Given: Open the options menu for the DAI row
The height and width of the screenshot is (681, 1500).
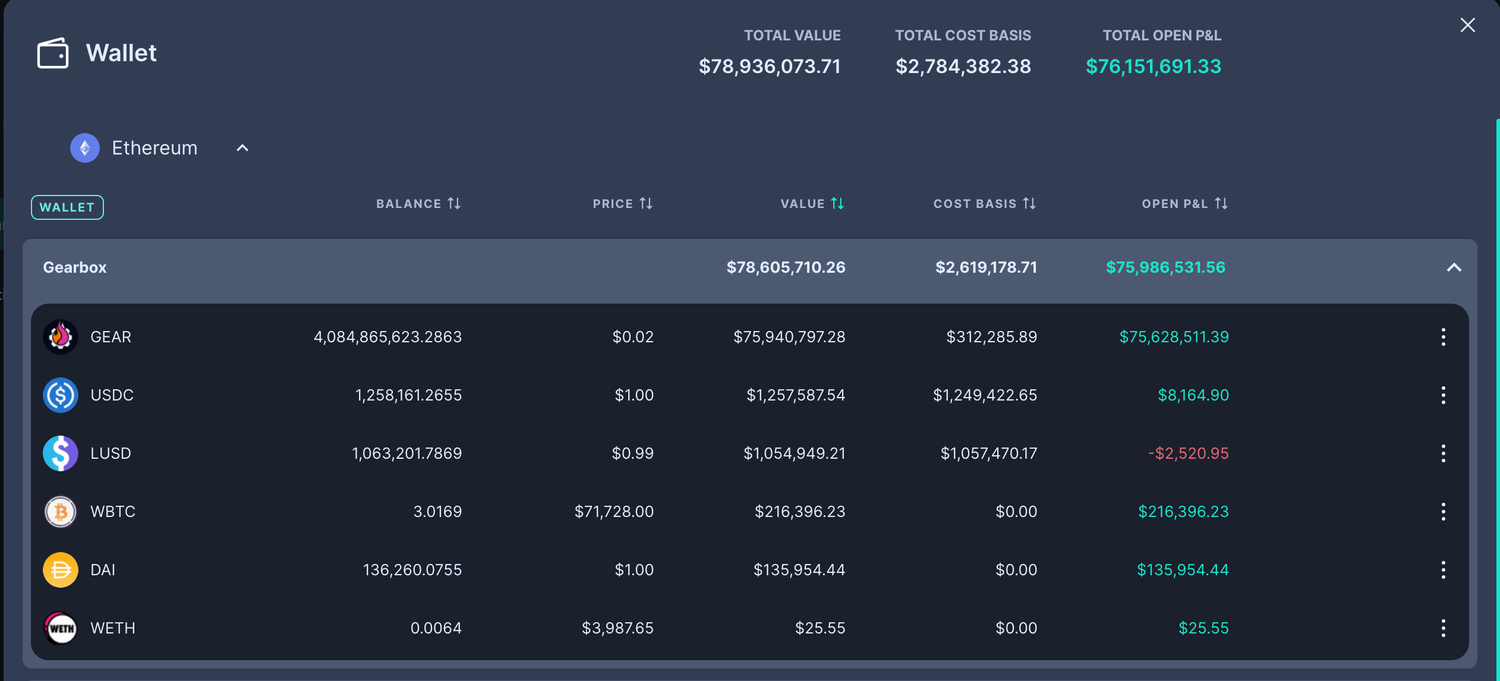Looking at the screenshot, I should pyautogui.click(x=1443, y=569).
